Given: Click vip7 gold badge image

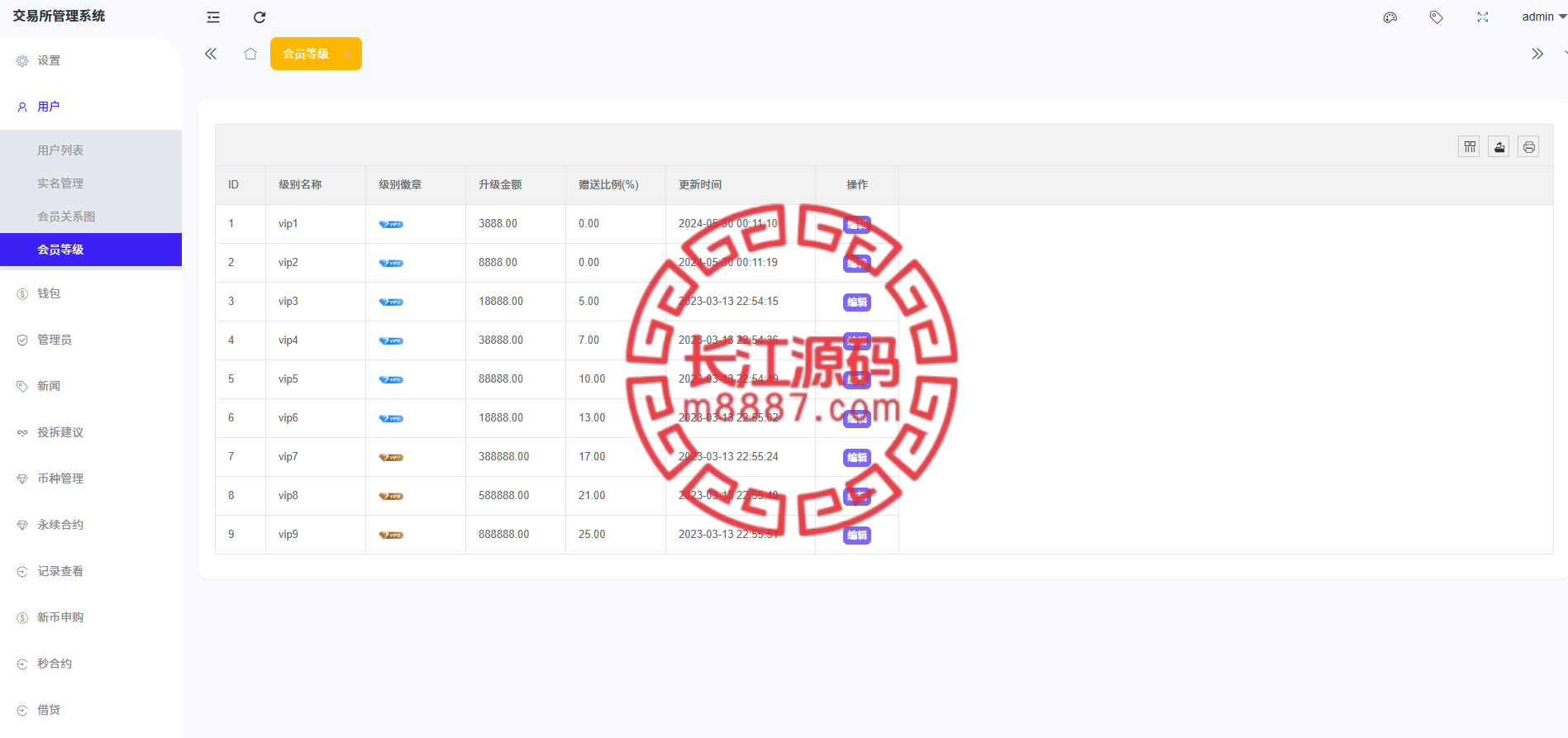Looking at the screenshot, I should (391, 457).
